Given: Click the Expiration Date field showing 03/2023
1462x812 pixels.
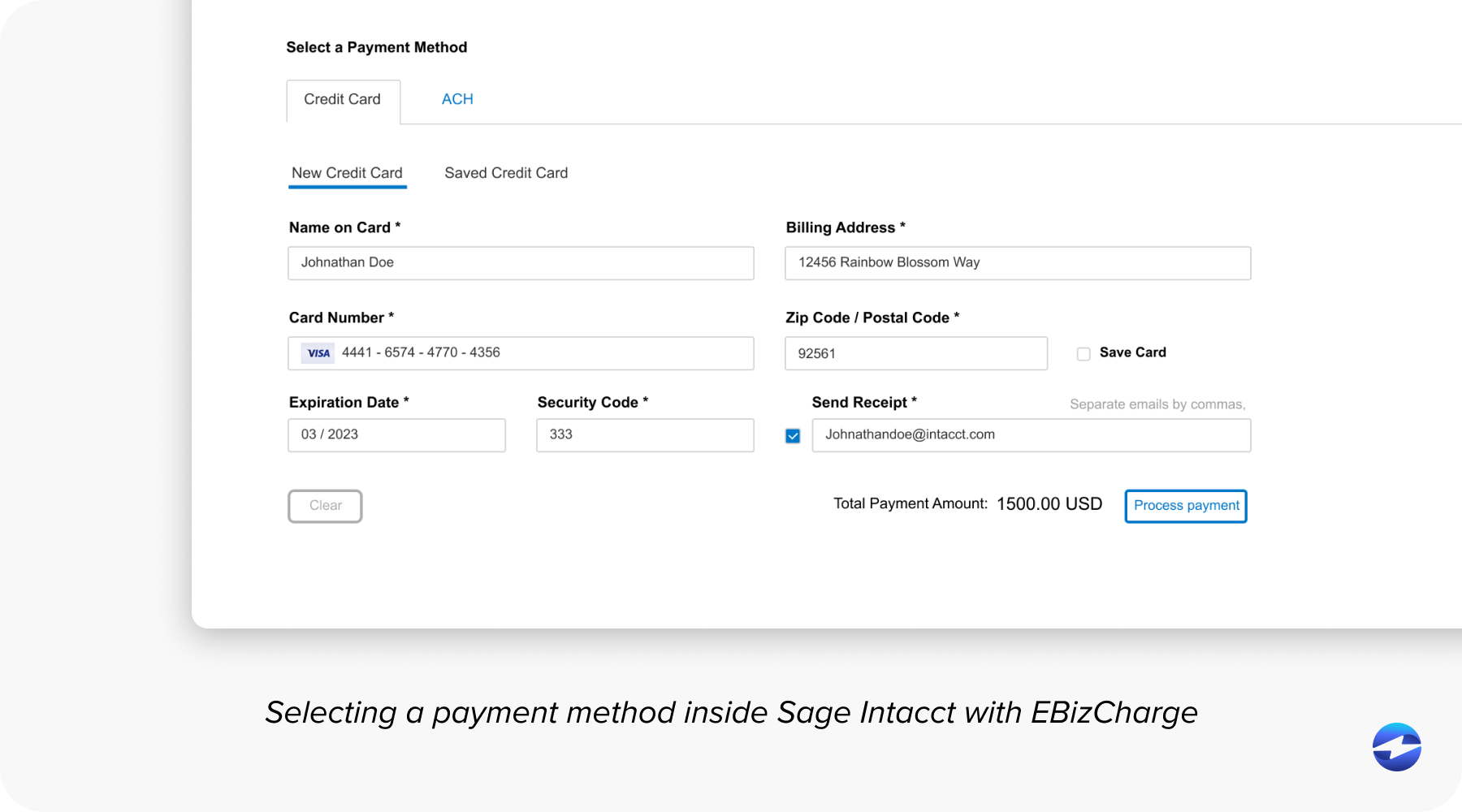Looking at the screenshot, I should [x=396, y=434].
